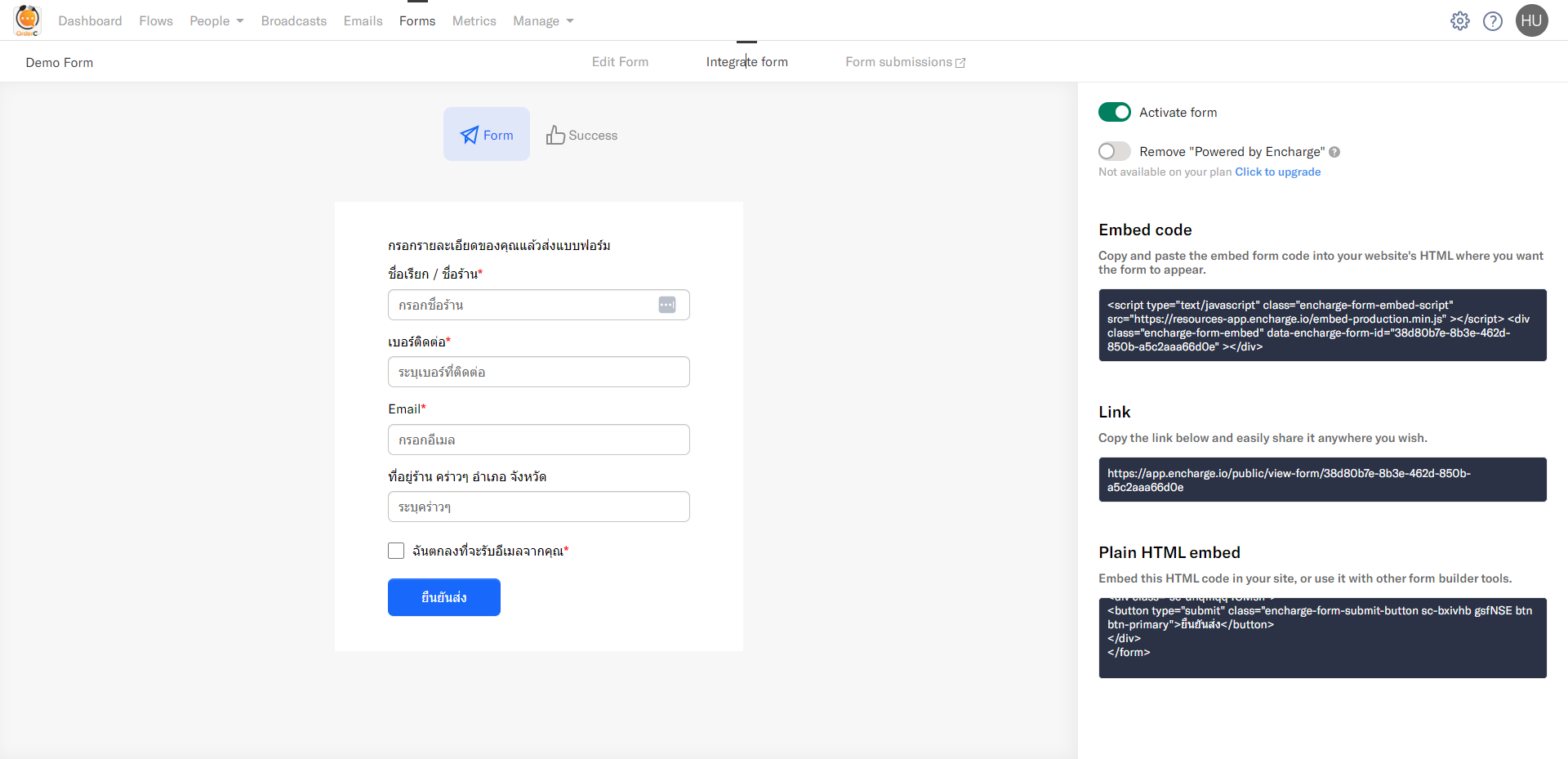Viewport: 1568px width, 759px height.
Task: Open the help question mark icon
Action: (1493, 21)
